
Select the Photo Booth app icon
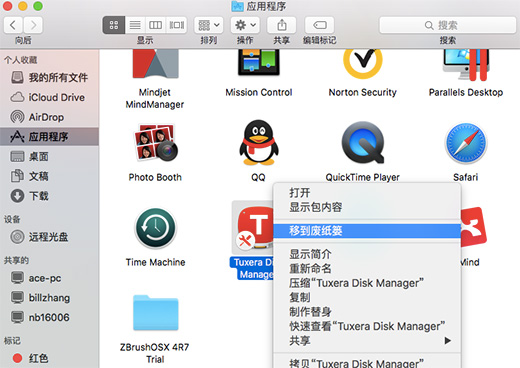coord(155,143)
